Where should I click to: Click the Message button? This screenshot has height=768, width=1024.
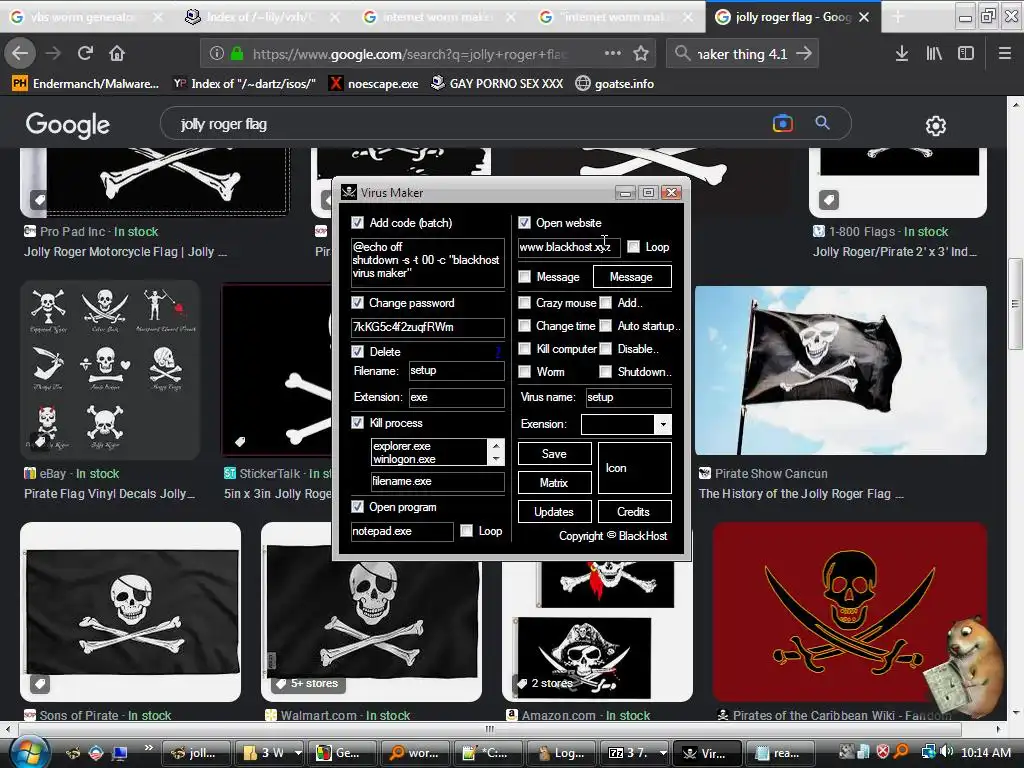pos(632,277)
